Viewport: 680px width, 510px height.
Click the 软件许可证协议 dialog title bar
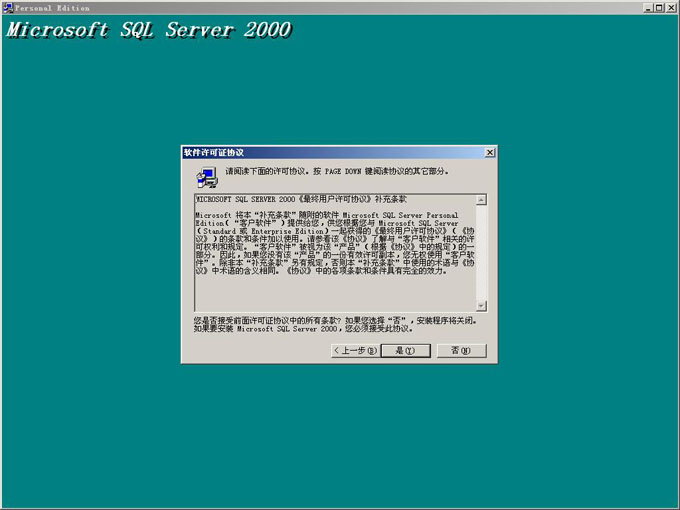[x=339, y=152]
